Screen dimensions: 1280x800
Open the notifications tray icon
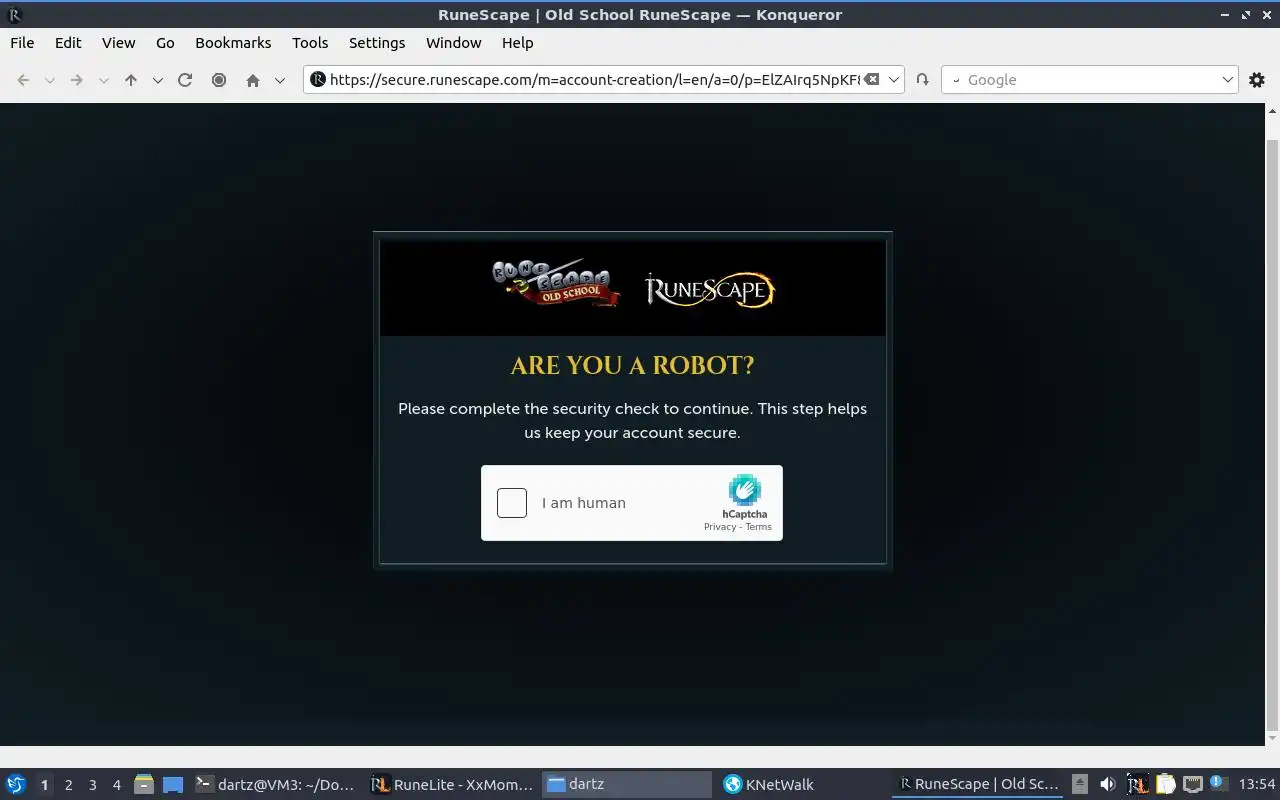click(x=1218, y=784)
